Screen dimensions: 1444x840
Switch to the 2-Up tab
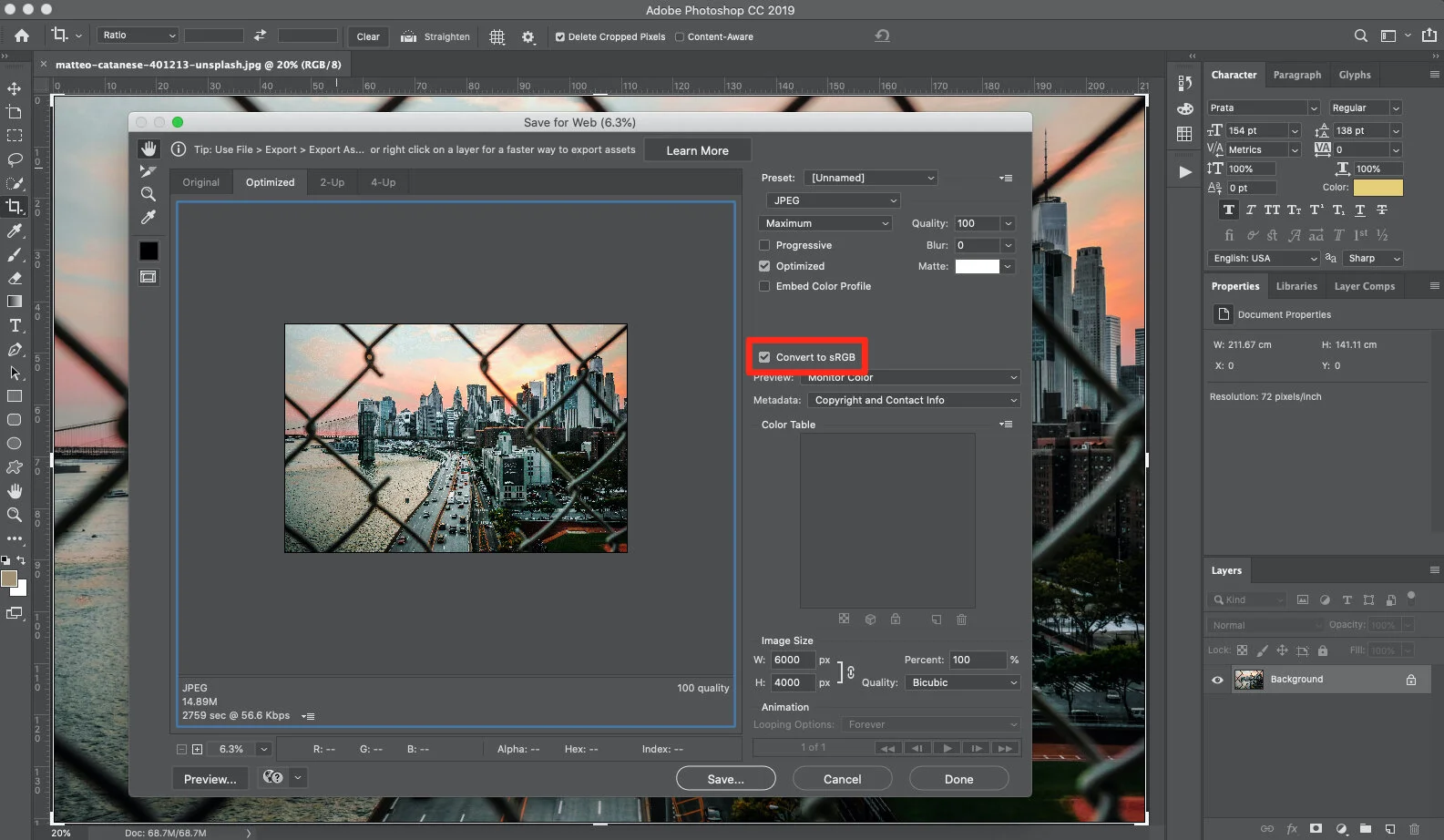tap(332, 182)
